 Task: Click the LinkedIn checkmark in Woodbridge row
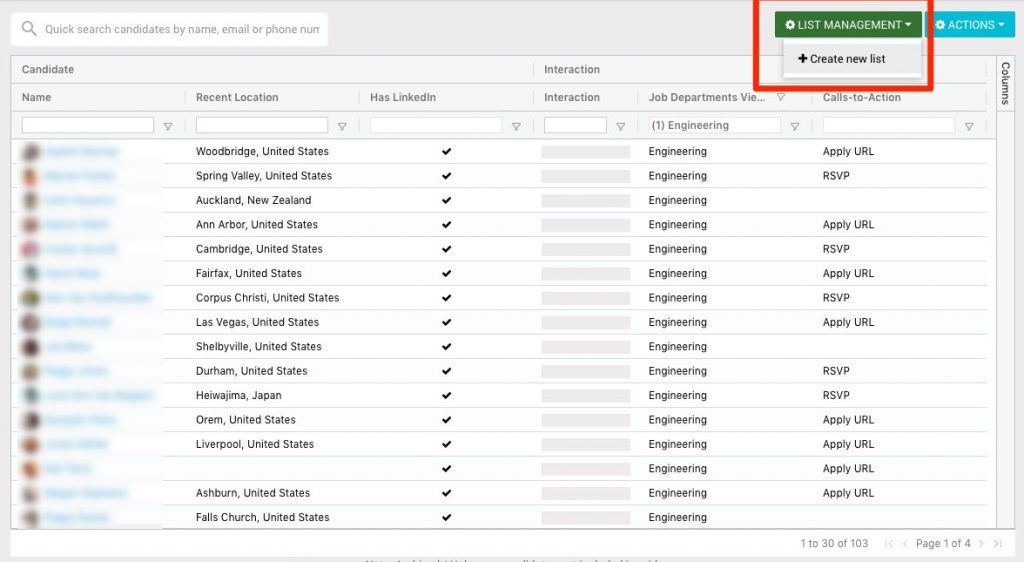447,151
